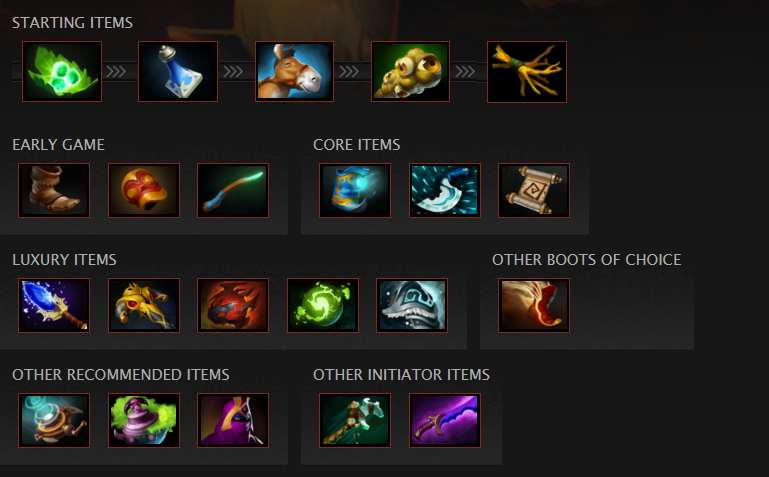
Task: Choose the Shadow Blade purple dagger icon
Action: pyautogui.click(x=445, y=420)
